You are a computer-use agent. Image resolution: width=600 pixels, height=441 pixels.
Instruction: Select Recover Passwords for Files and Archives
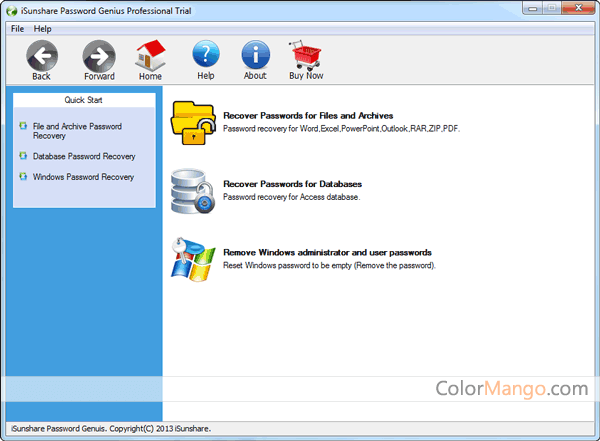coord(308,116)
